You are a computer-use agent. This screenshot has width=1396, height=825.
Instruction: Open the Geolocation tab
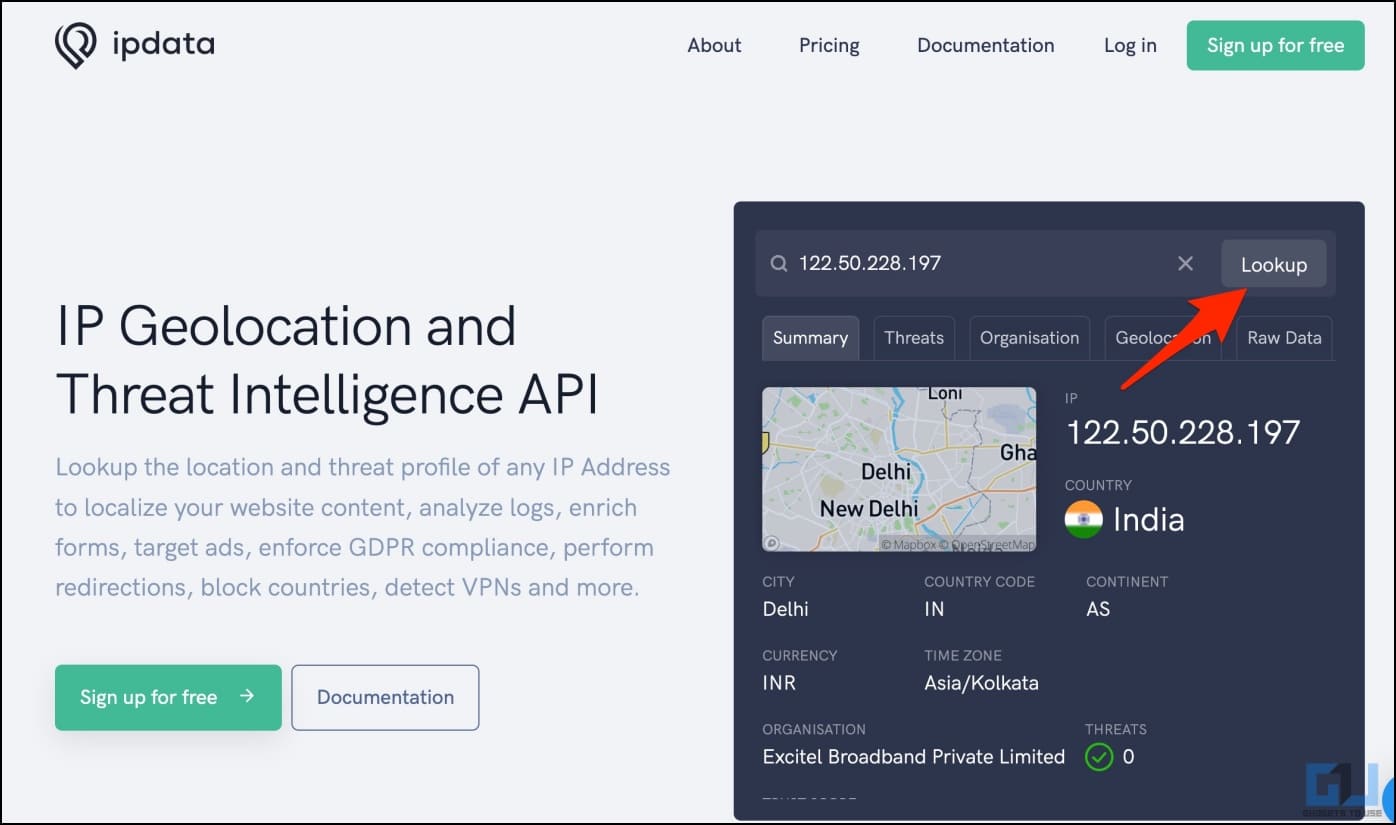(x=1163, y=338)
